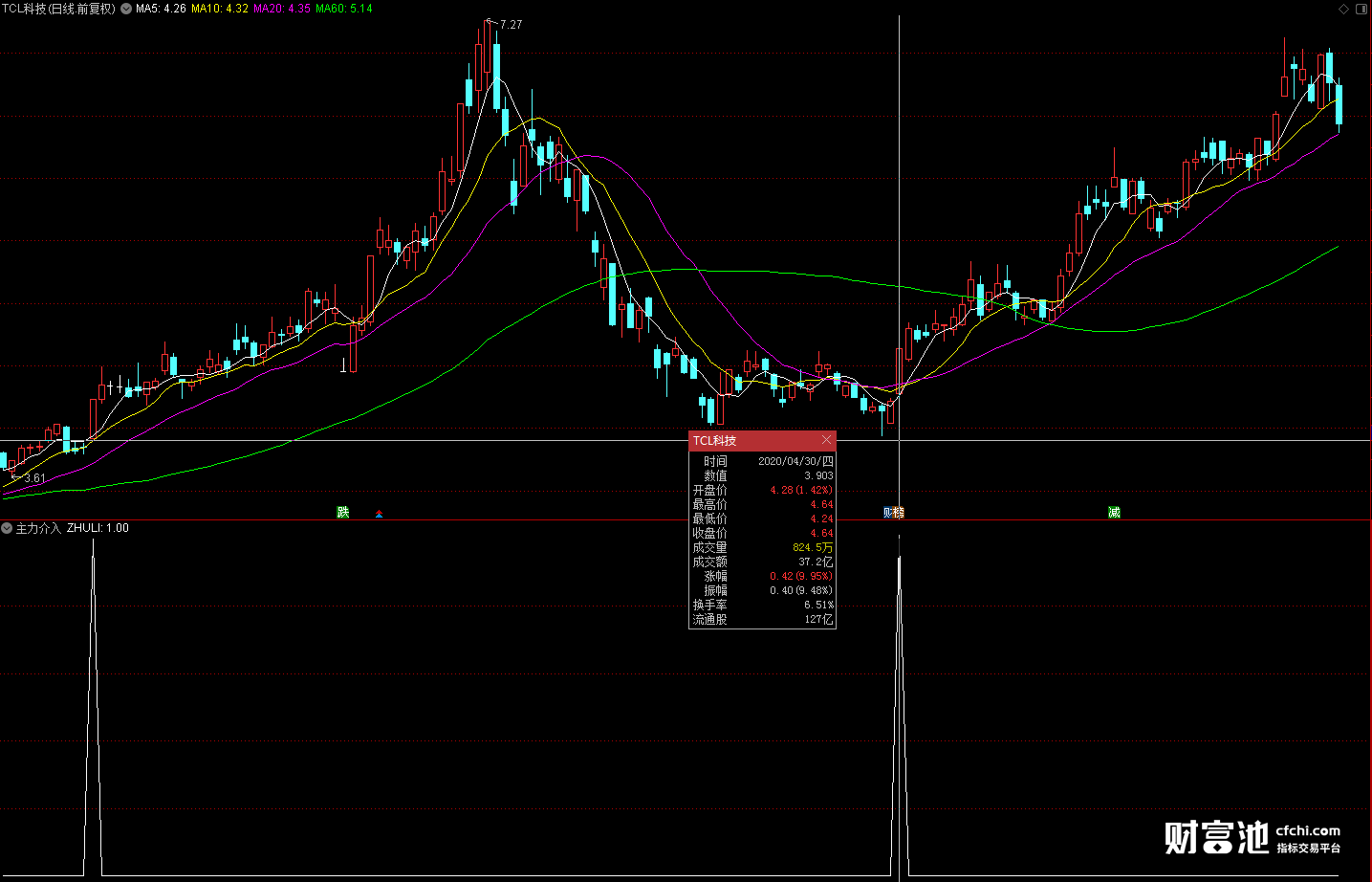Select the MA10: 4.32 label

coord(220,9)
